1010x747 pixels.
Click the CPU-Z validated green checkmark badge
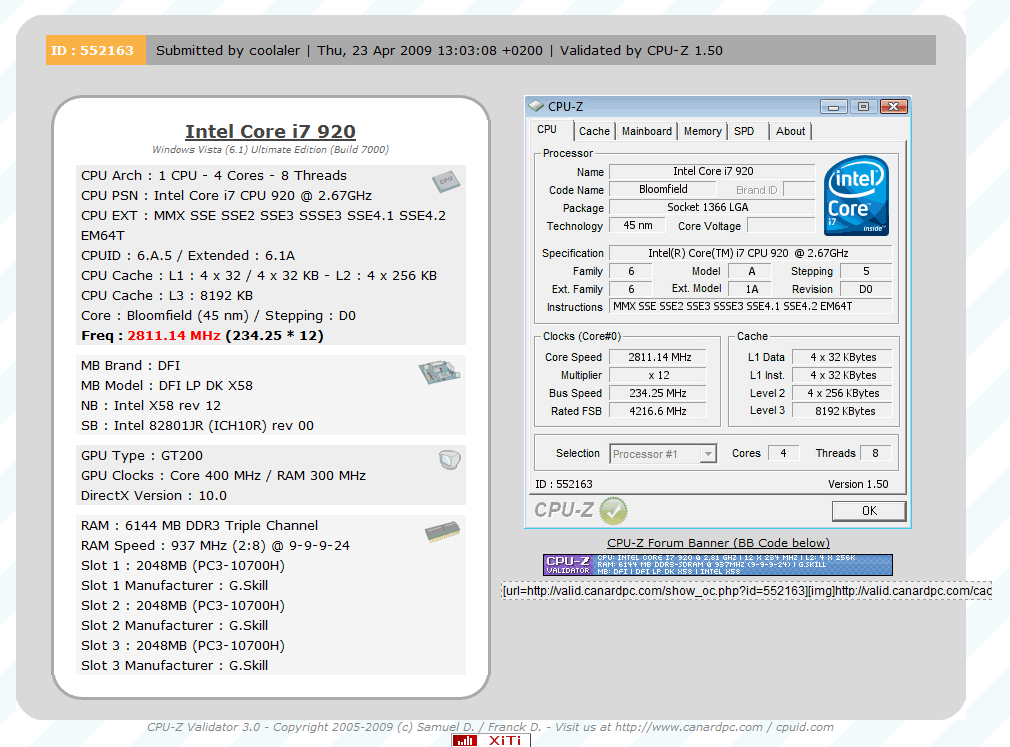click(612, 511)
